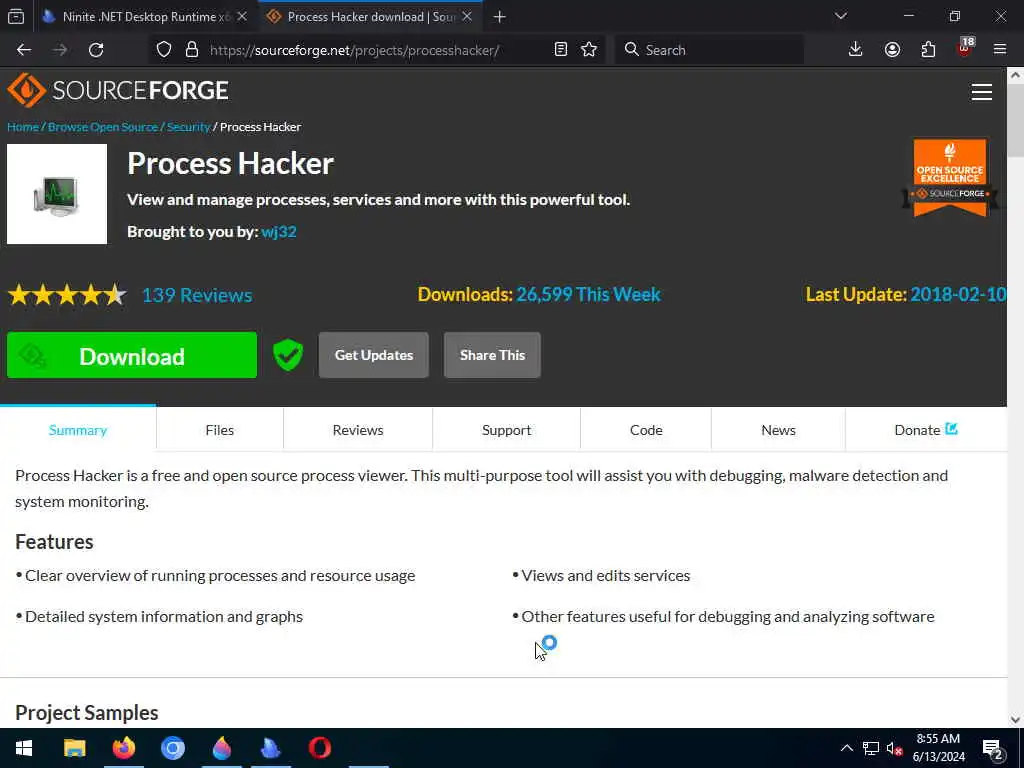The height and width of the screenshot is (768, 1024).
Task: Click the Open Source Excellence badge
Action: tap(950, 178)
